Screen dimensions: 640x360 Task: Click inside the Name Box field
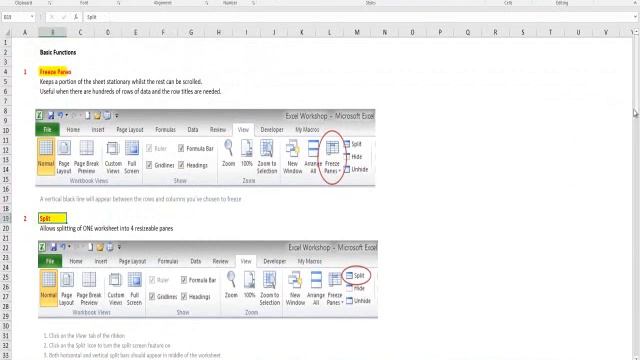tap(16, 17)
